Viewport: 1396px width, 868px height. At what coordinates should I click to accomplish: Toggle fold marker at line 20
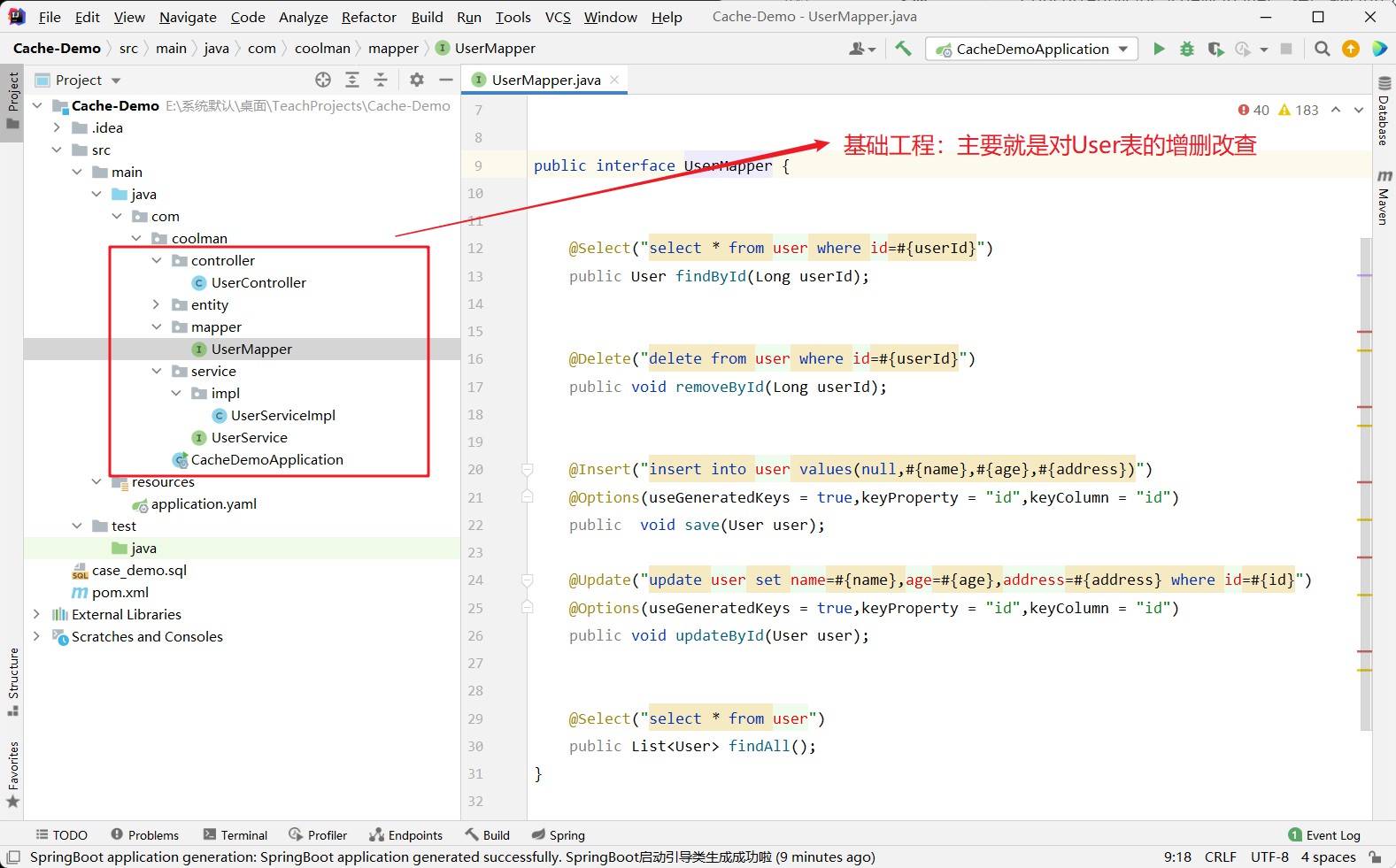pyautogui.click(x=527, y=469)
